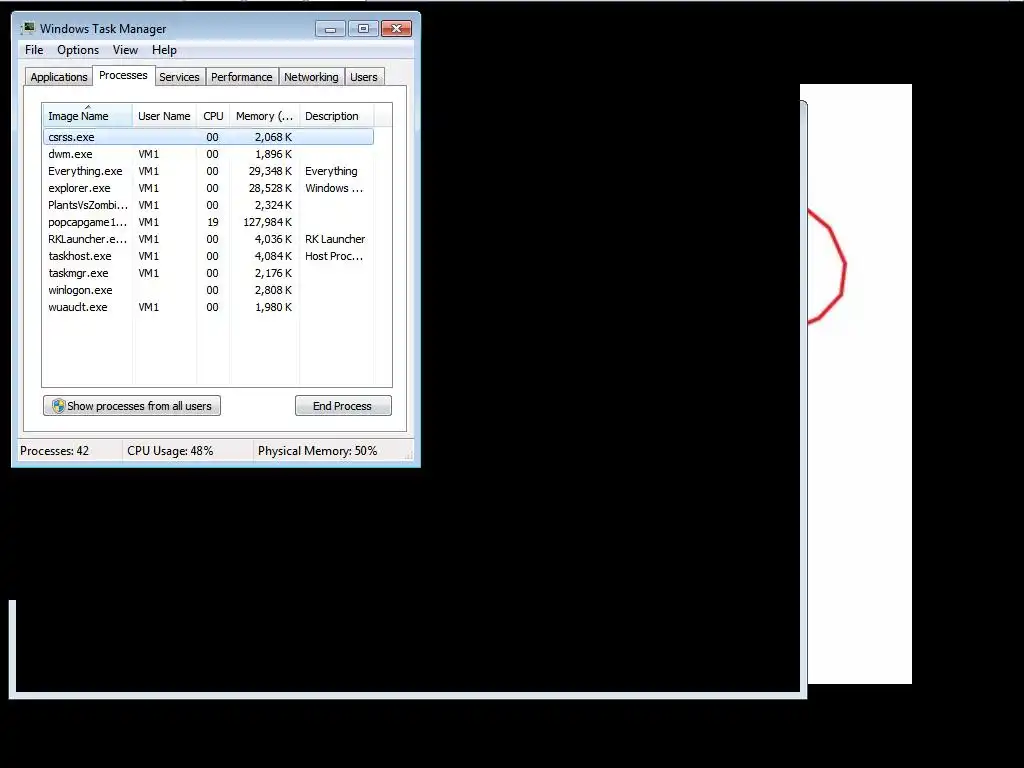This screenshot has width=1024, height=768.
Task: Switch to the Services tab
Action: [180, 77]
